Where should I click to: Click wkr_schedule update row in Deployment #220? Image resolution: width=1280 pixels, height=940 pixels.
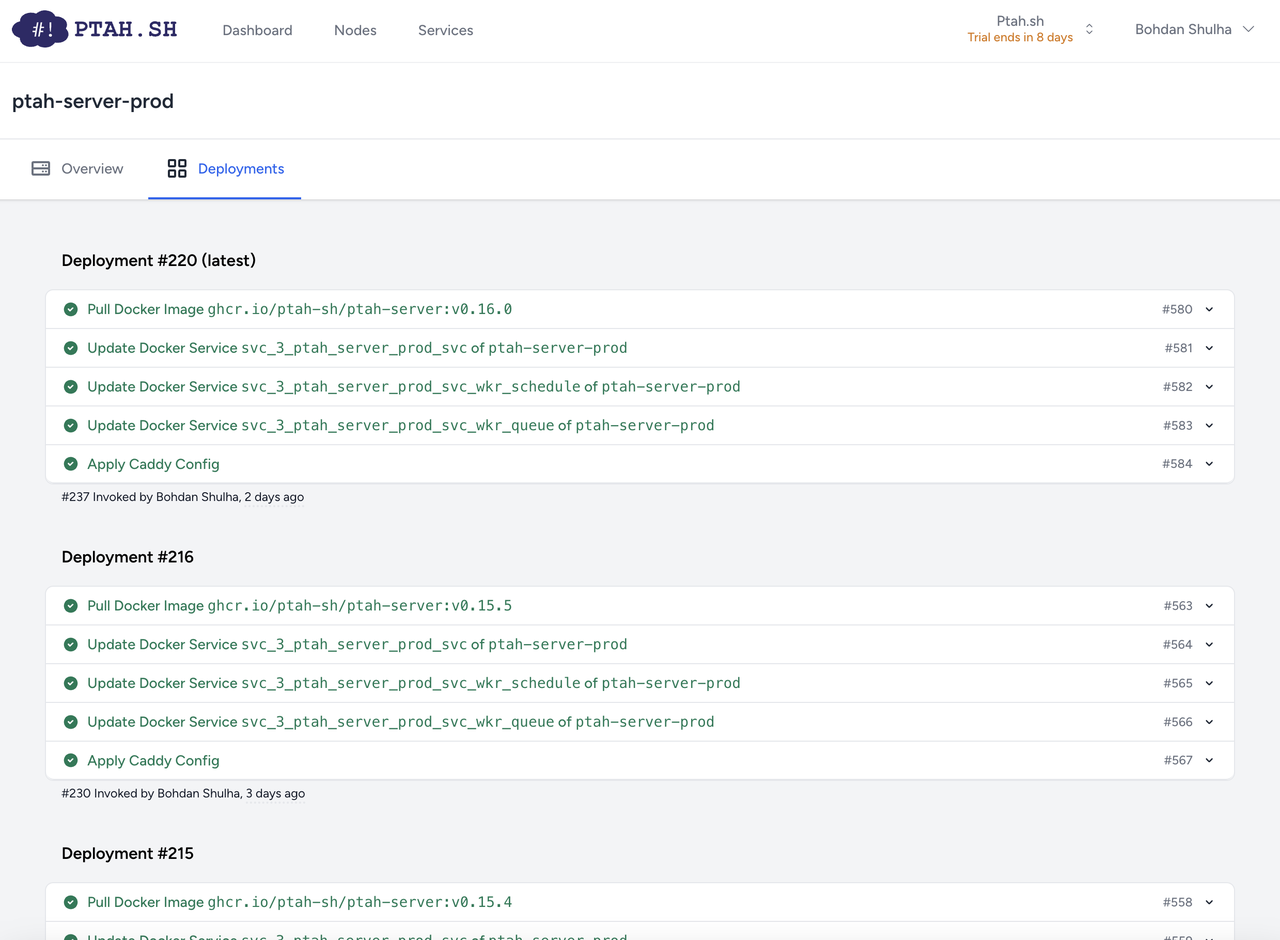coord(640,387)
